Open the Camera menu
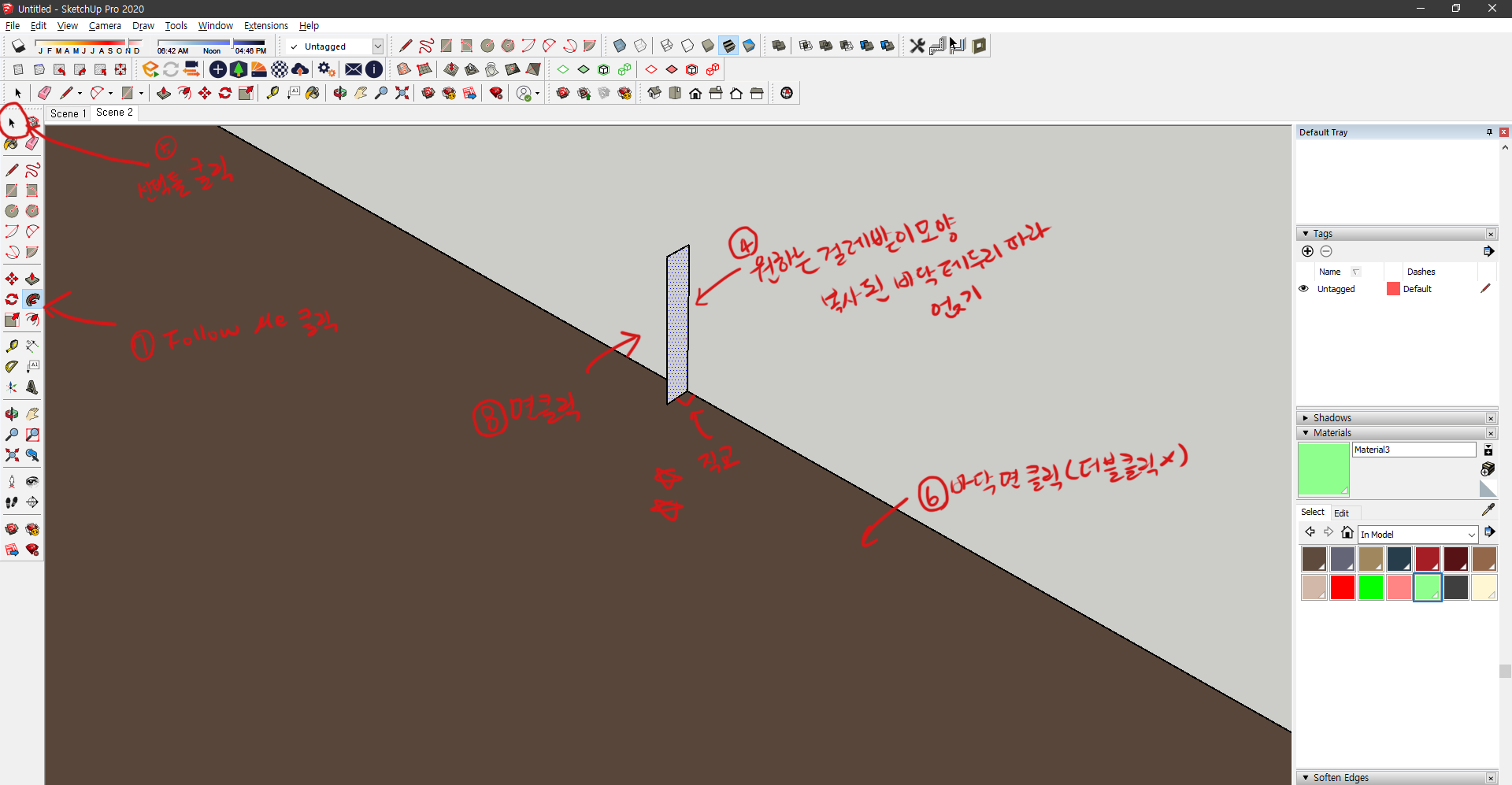This screenshot has height=785, width=1512. (x=105, y=26)
